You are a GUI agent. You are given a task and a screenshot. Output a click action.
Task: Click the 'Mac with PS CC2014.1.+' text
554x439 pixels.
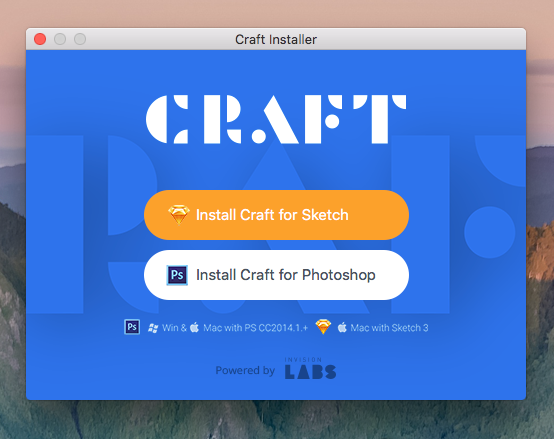point(255,328)
